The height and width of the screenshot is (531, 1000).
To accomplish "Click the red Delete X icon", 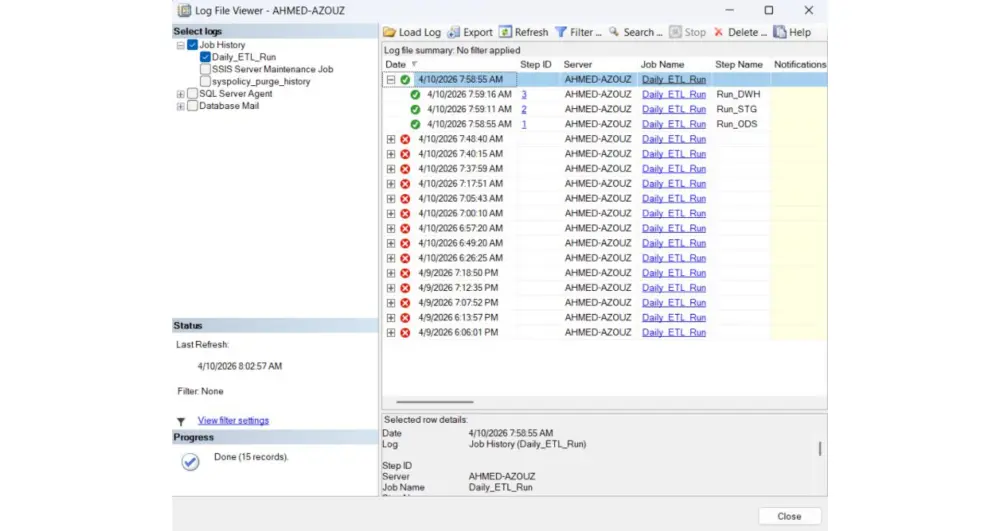I will 719,32.
